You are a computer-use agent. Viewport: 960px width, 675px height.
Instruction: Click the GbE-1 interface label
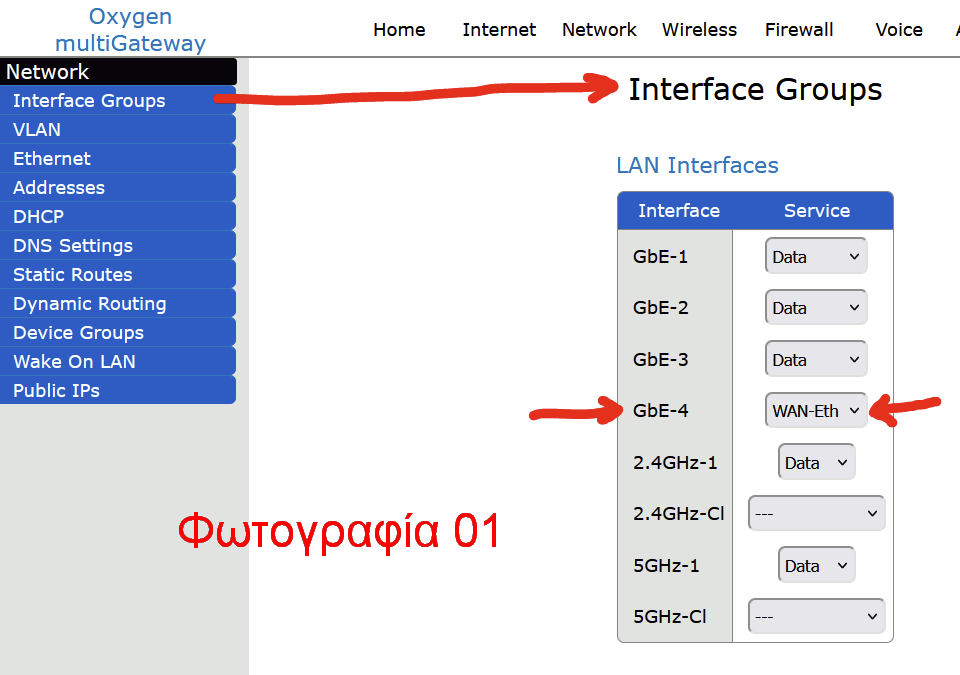point(660,256)
